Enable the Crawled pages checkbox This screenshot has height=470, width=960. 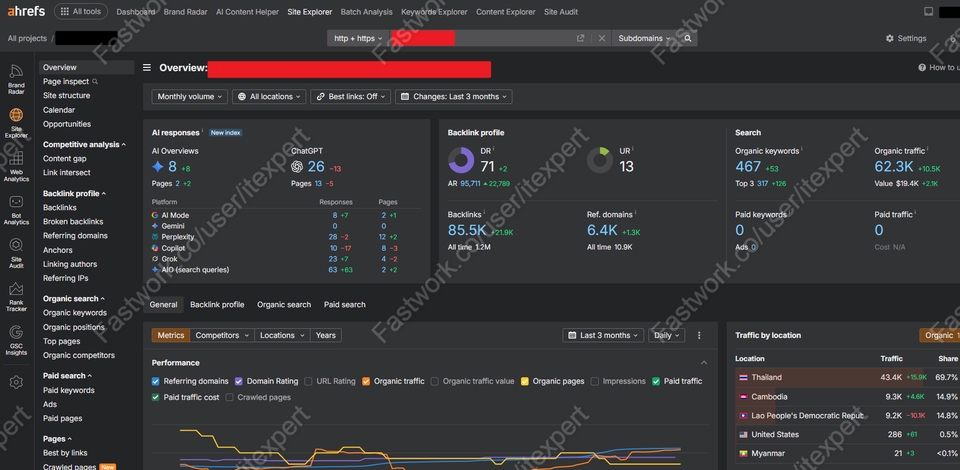tap(230, 397)
